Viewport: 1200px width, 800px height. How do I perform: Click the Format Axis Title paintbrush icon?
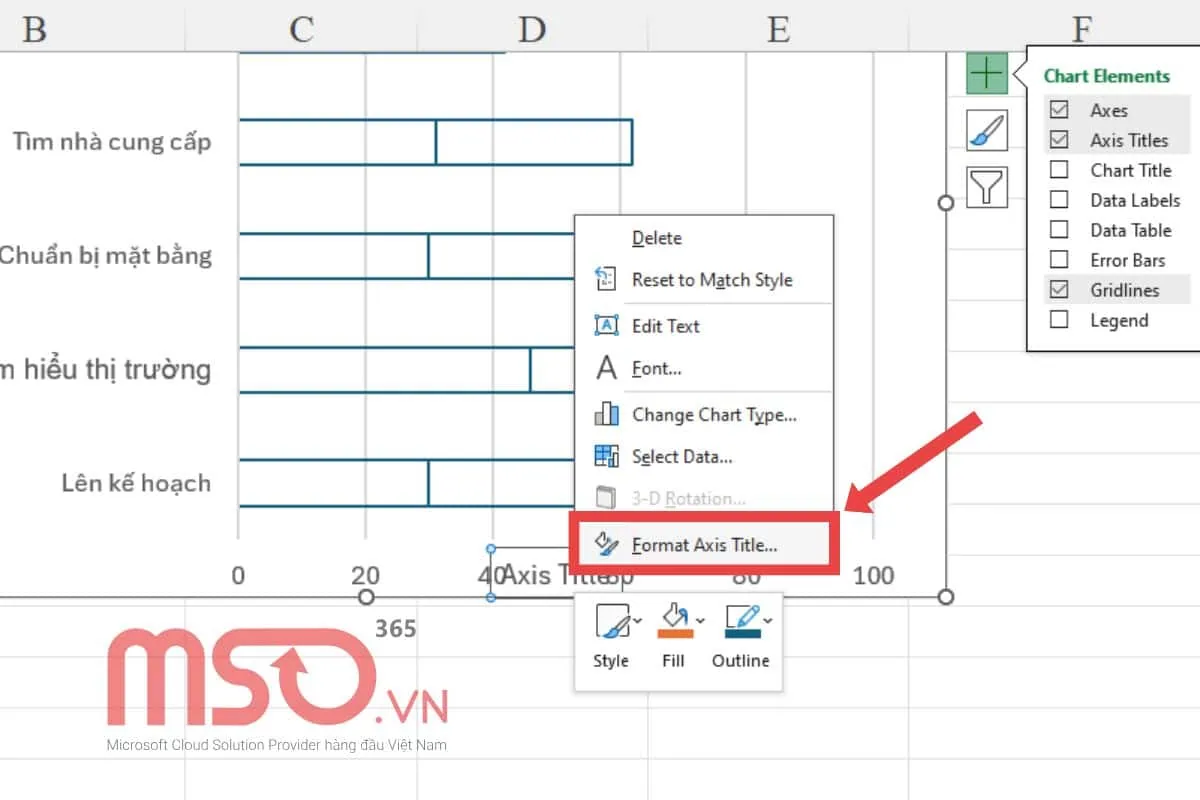click(604, 543)
